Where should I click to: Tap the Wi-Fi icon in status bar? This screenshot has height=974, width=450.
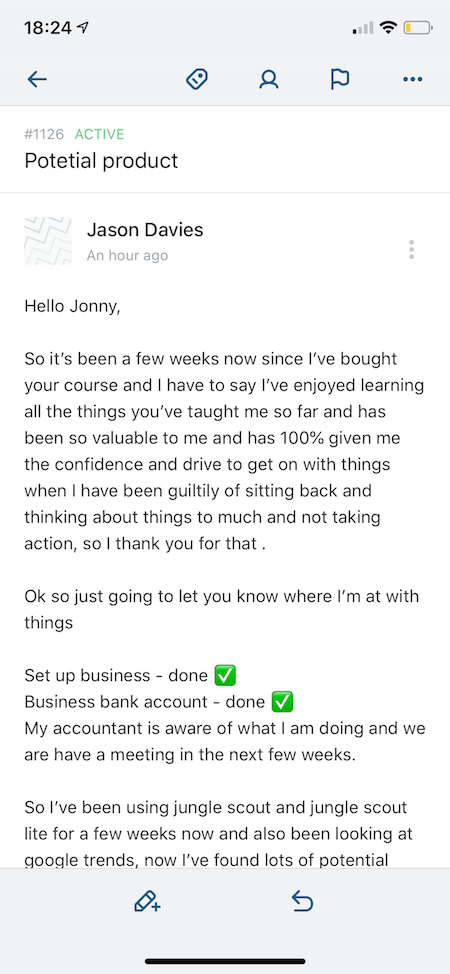[x=388, y=27]
